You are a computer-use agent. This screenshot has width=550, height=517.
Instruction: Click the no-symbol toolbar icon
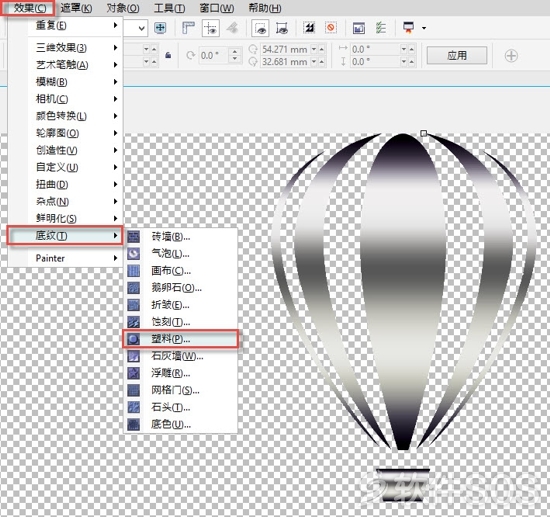pyautogui.click(x=331, y=27)
